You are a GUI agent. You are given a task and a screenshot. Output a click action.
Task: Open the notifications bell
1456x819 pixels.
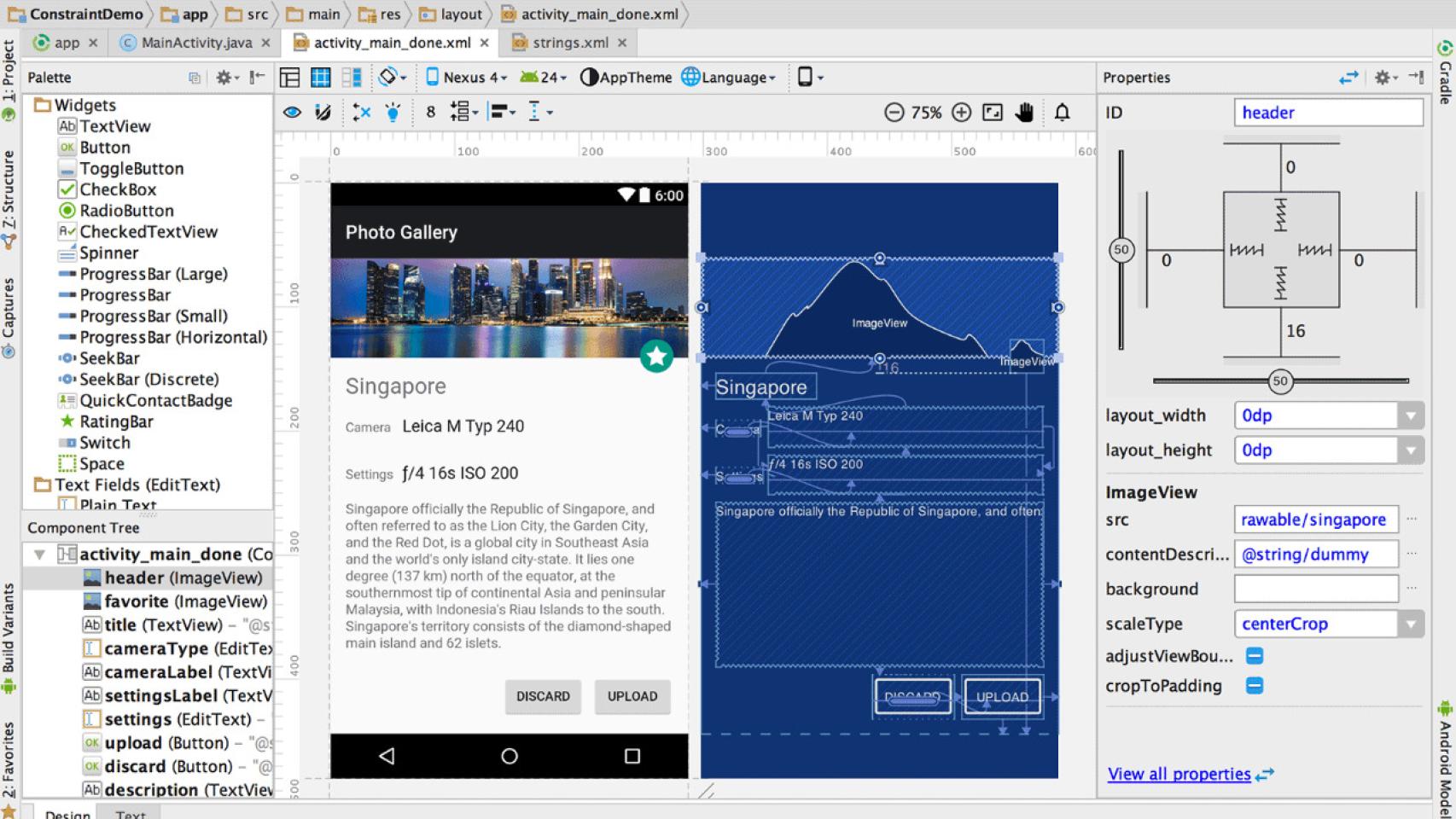[1062, 111]
